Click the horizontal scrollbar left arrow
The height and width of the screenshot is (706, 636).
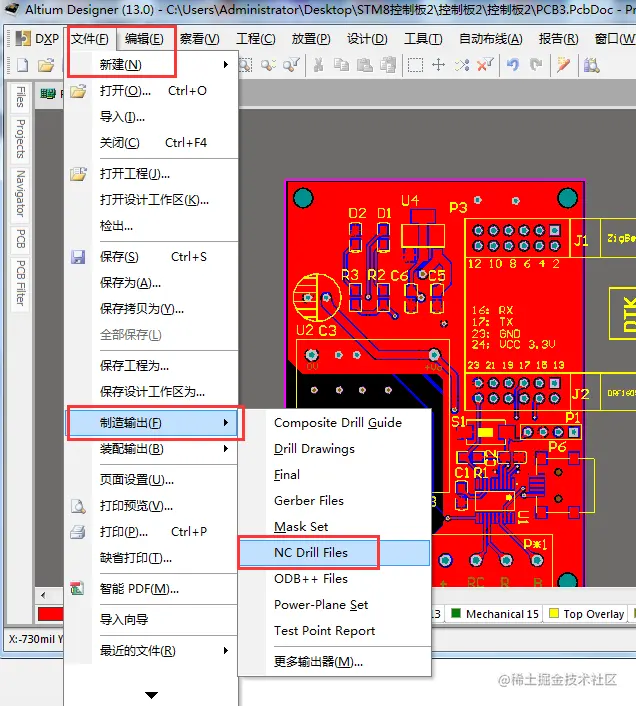point(43,595)
